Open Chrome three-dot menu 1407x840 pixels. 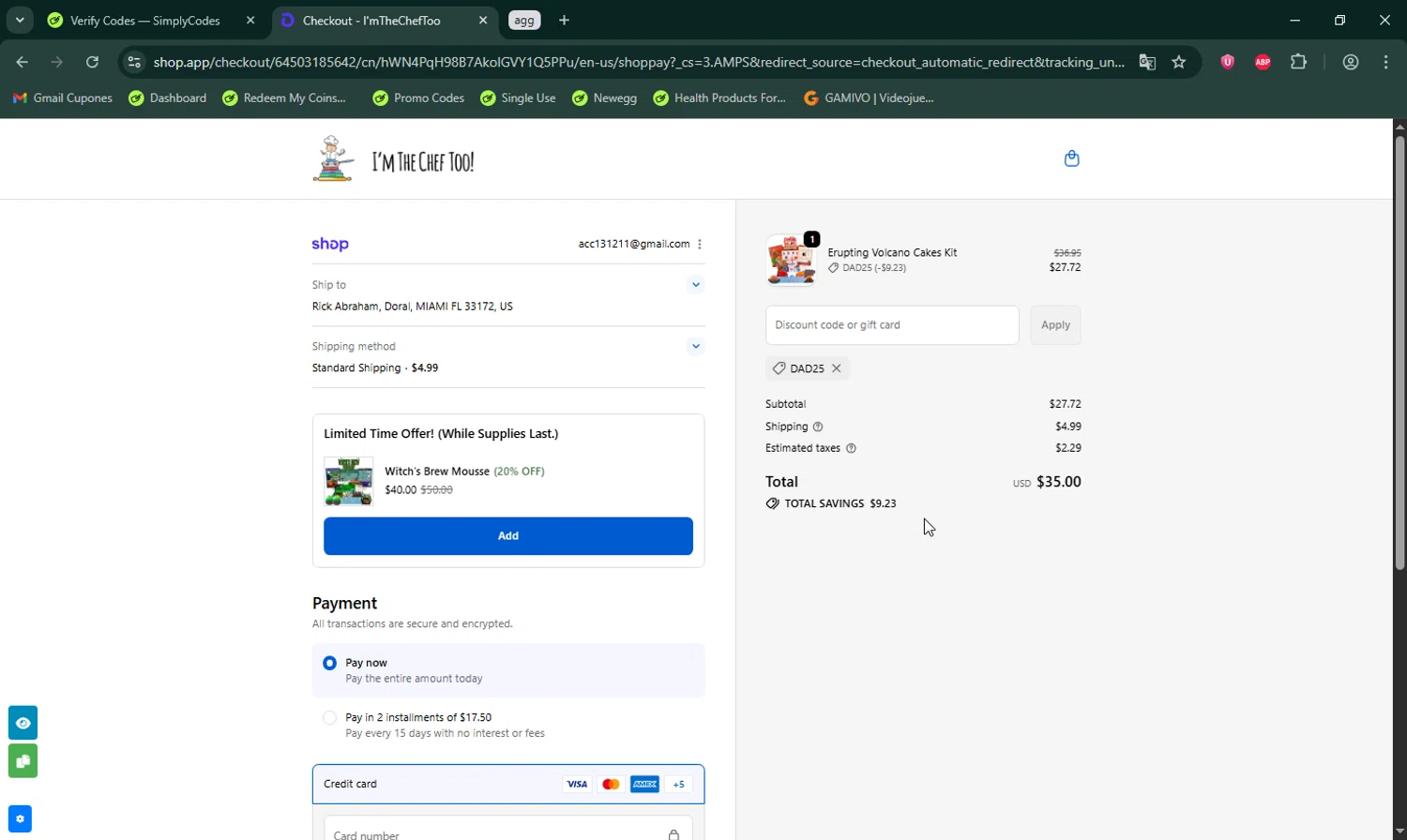coord(1386,62)
